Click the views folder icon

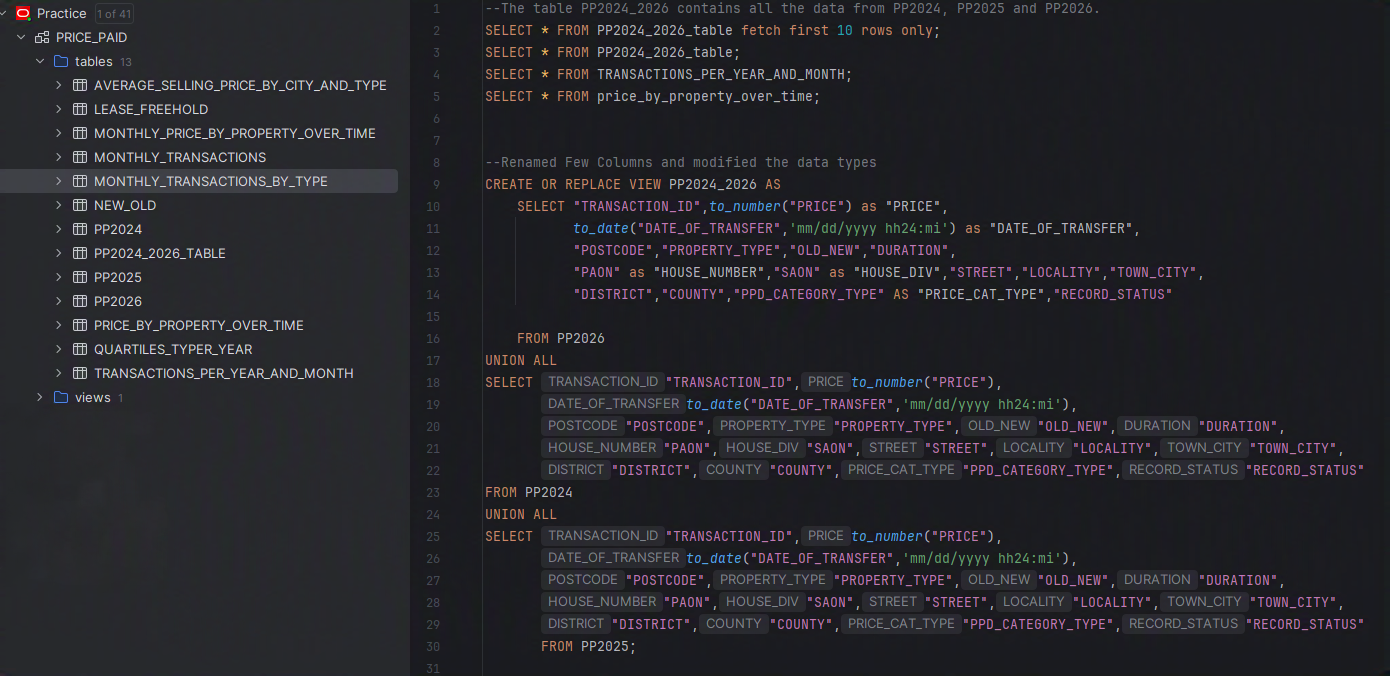[x=61, y=397]
